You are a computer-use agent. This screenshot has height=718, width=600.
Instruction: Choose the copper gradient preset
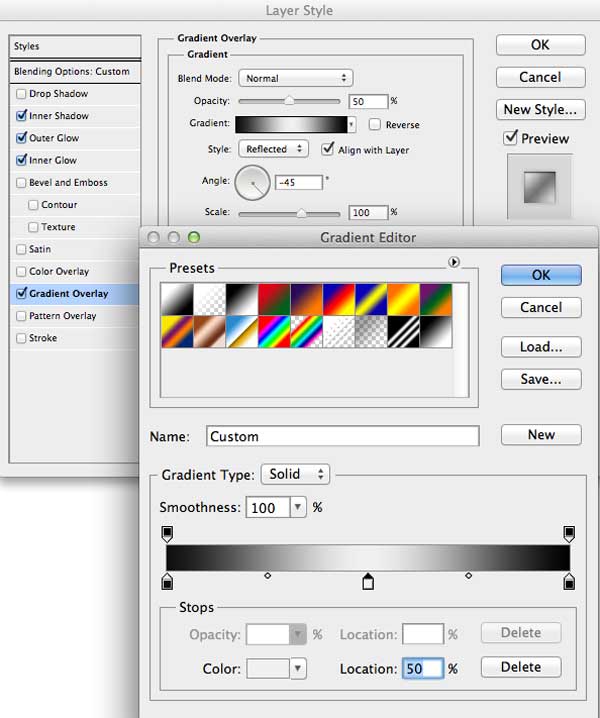click(x=209, y=332)
